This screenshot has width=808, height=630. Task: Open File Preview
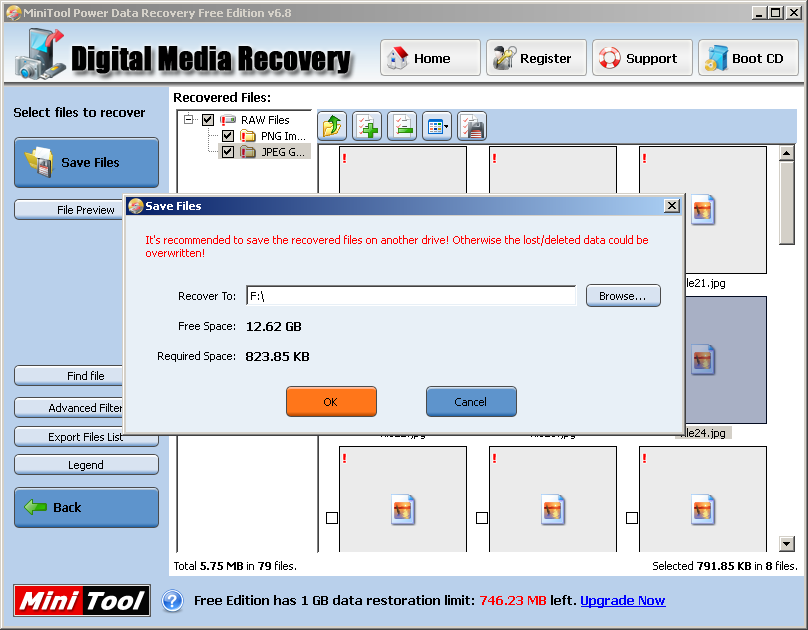tap(70, 210)
